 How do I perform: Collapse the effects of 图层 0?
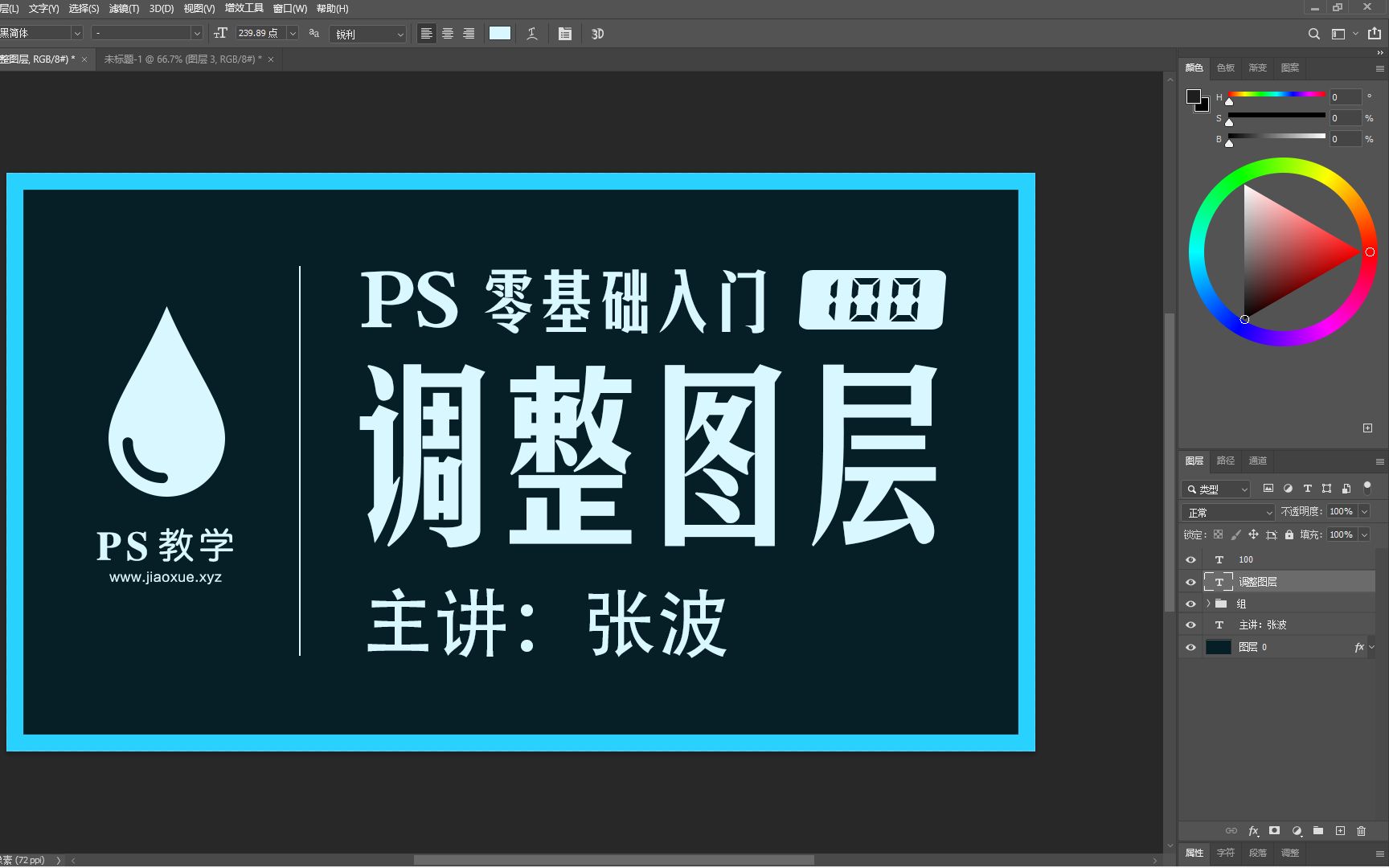click(x=1371, y=647)
